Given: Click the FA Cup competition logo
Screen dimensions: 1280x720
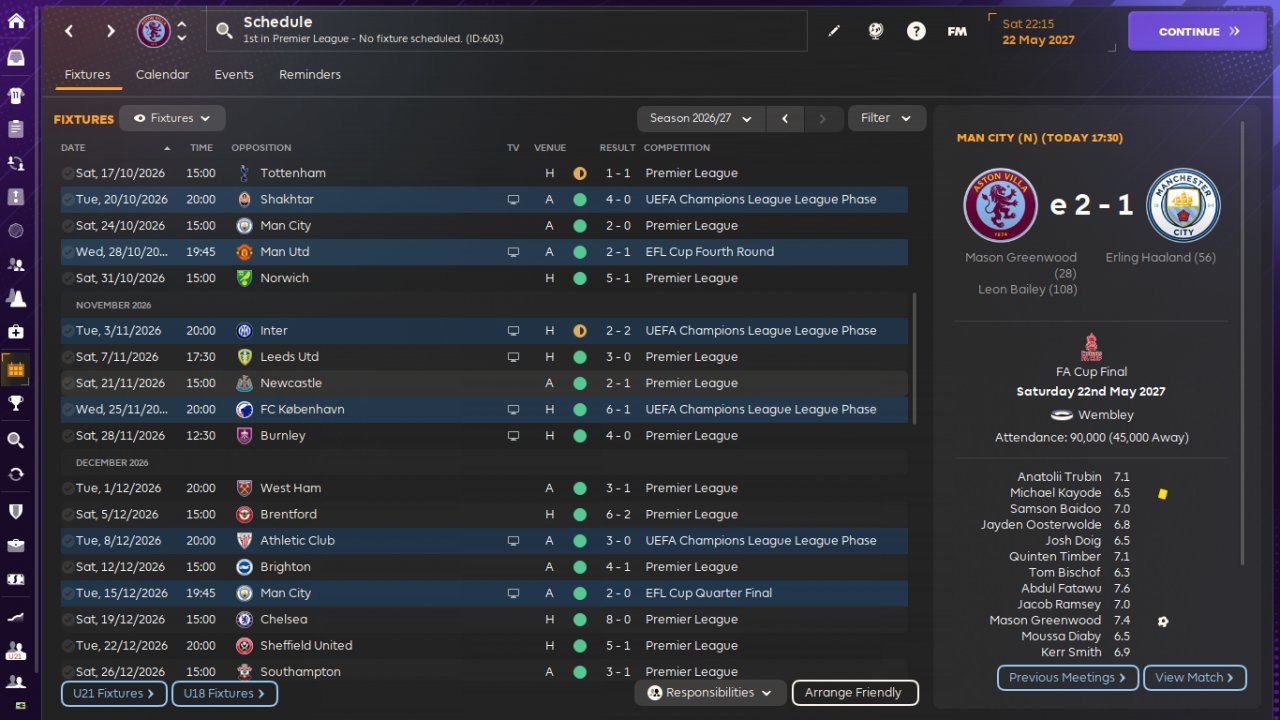Looking at the screenshot, I should point(1091,347).
